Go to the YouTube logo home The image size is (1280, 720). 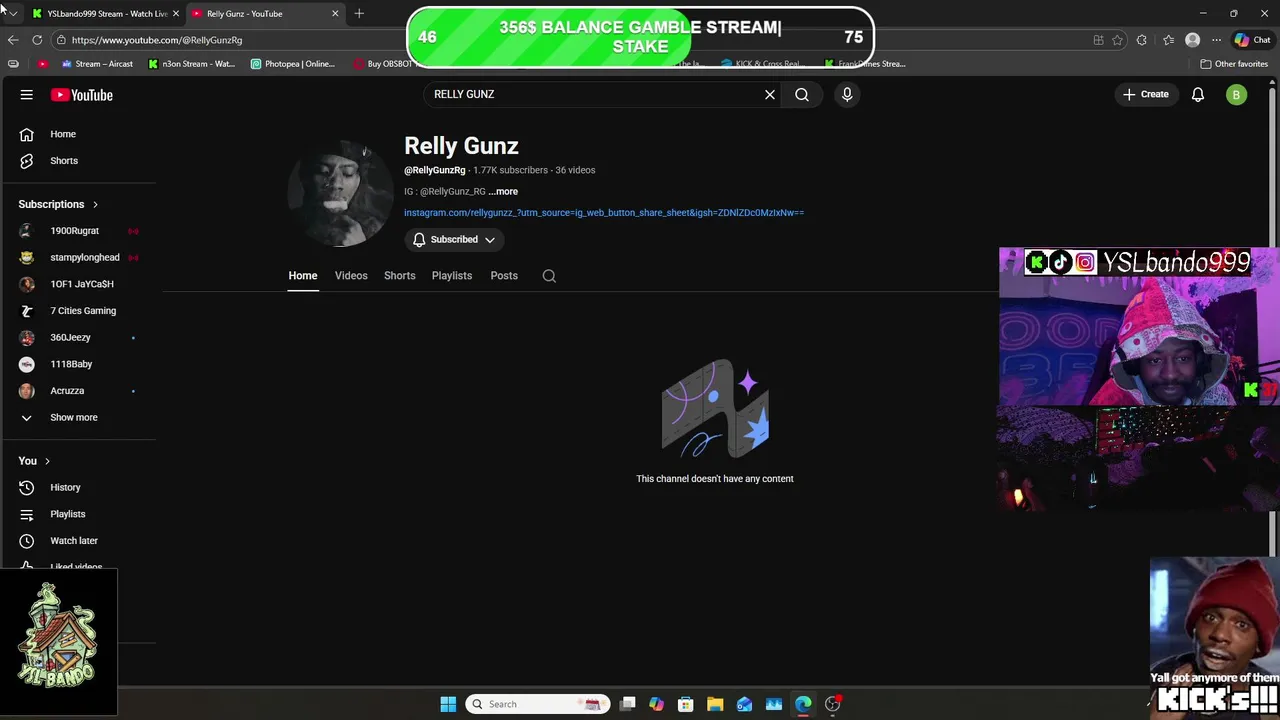point(82,95)
